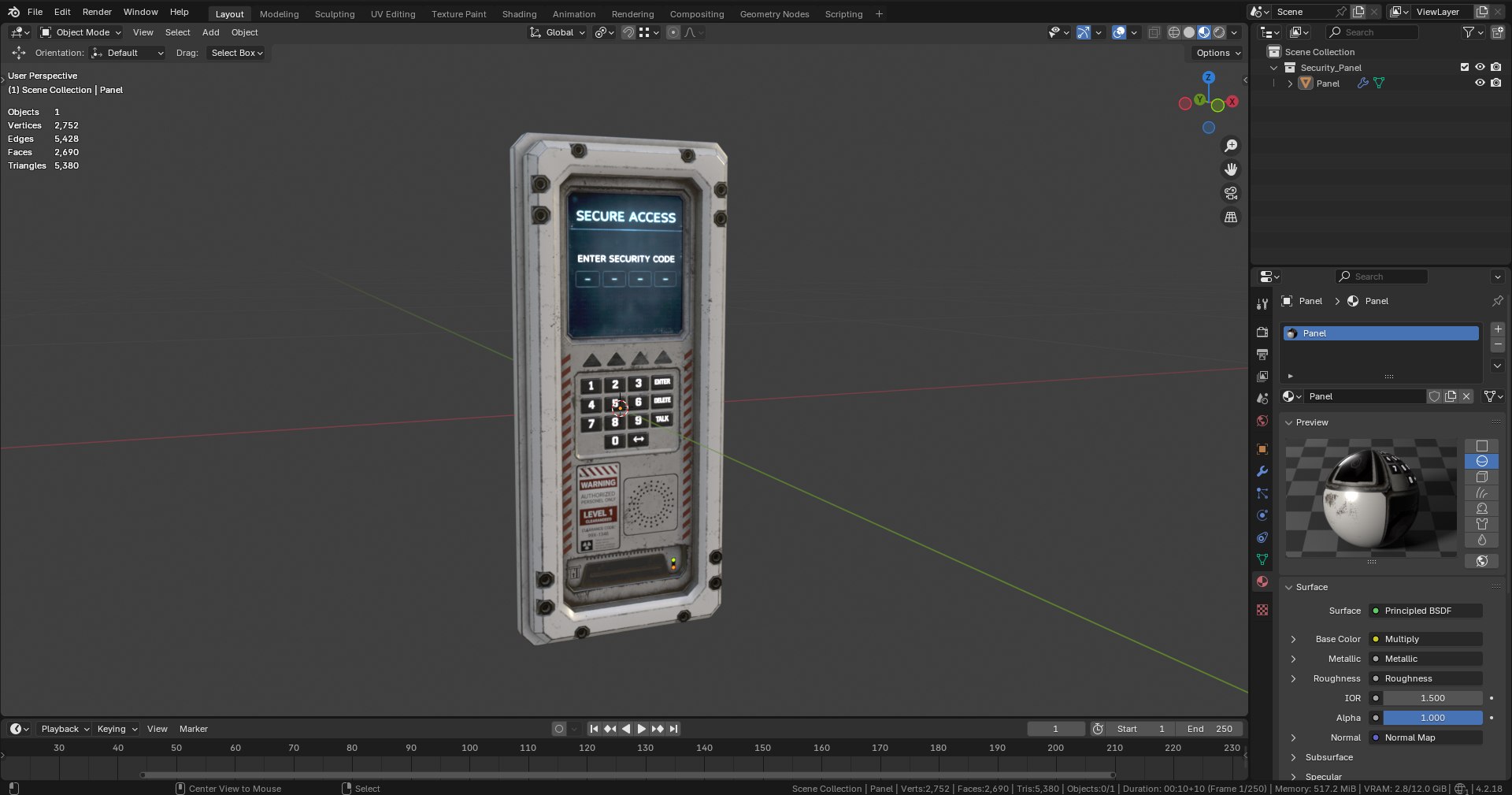Hide Security_Panel collection in viewport
Screen dimensions: 1512x795
pyautogui.click(x=1480, y=68)
